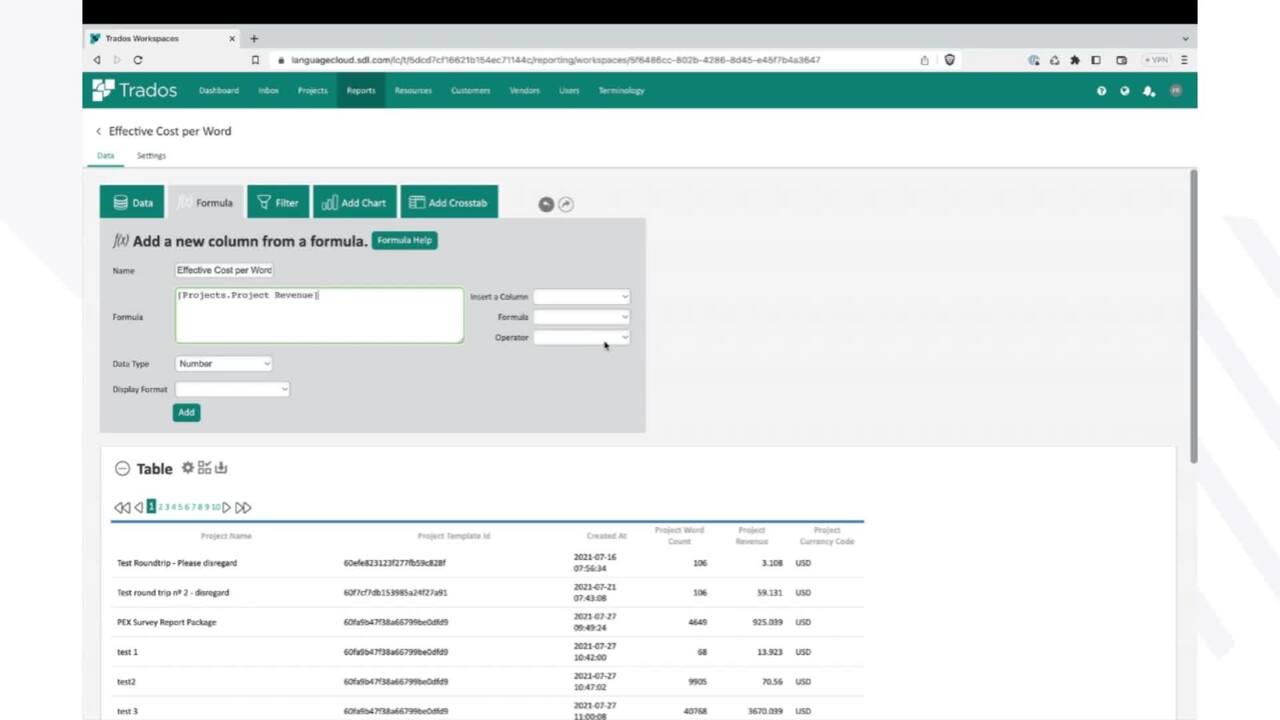This screenshot has width=1280, height=720.
Task: Click the globe icon in header
Action: pyautogui.click(x=1125, y=90)
